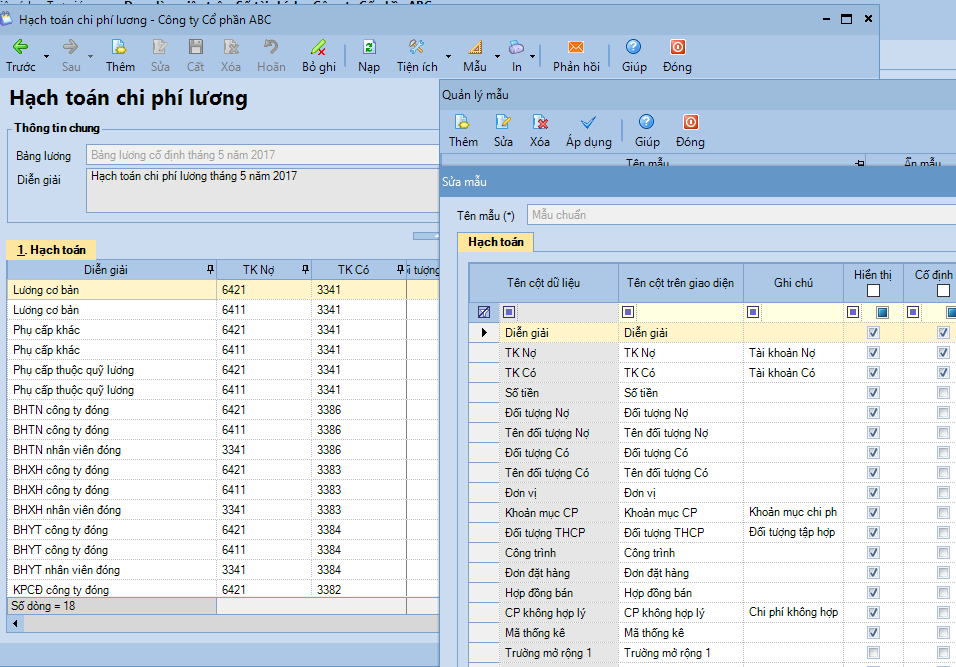Select row BHTN nhân viên đóng

click(x=223, y=450)
